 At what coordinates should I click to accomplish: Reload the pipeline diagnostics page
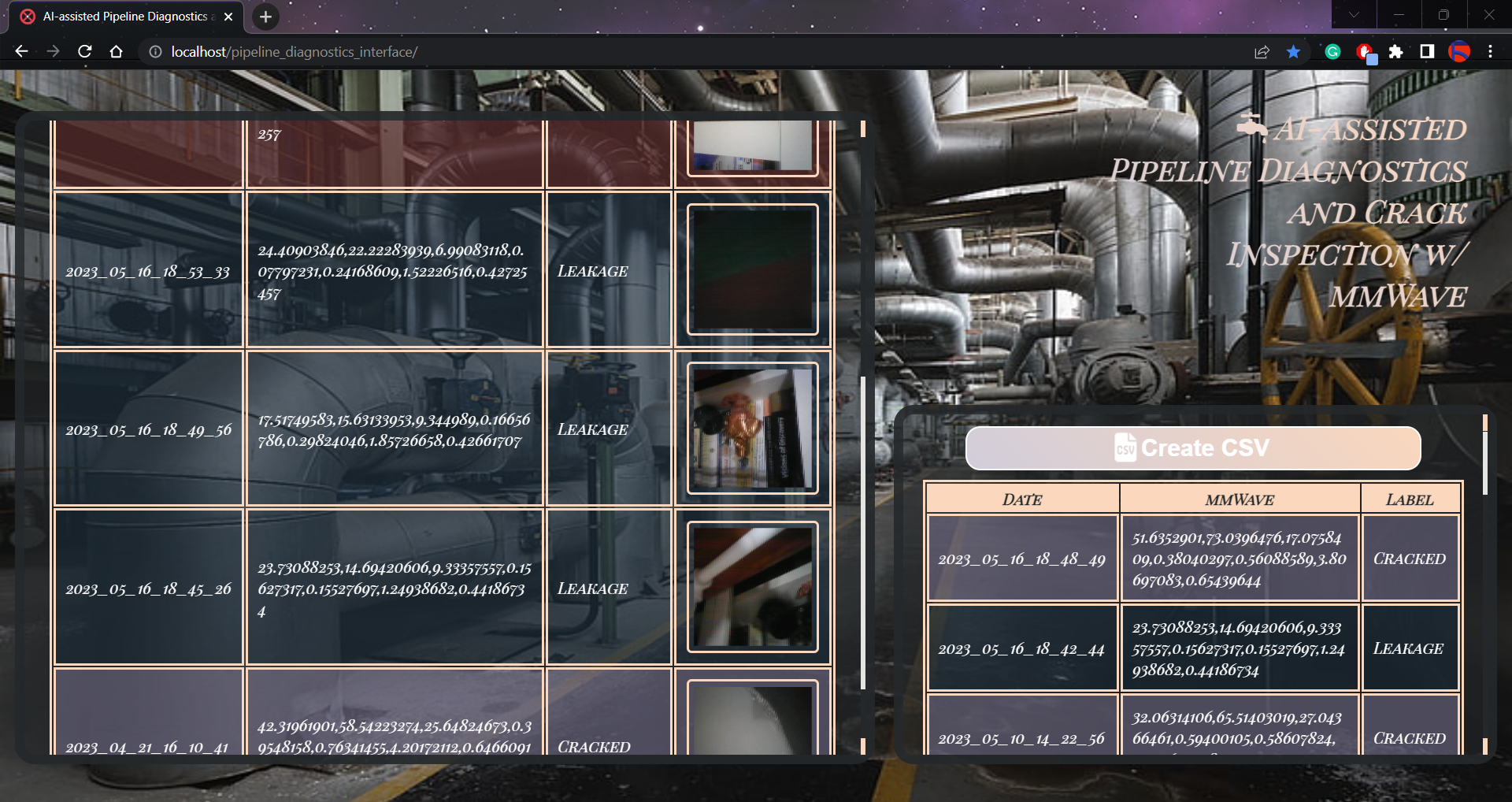tap(85, 51)
